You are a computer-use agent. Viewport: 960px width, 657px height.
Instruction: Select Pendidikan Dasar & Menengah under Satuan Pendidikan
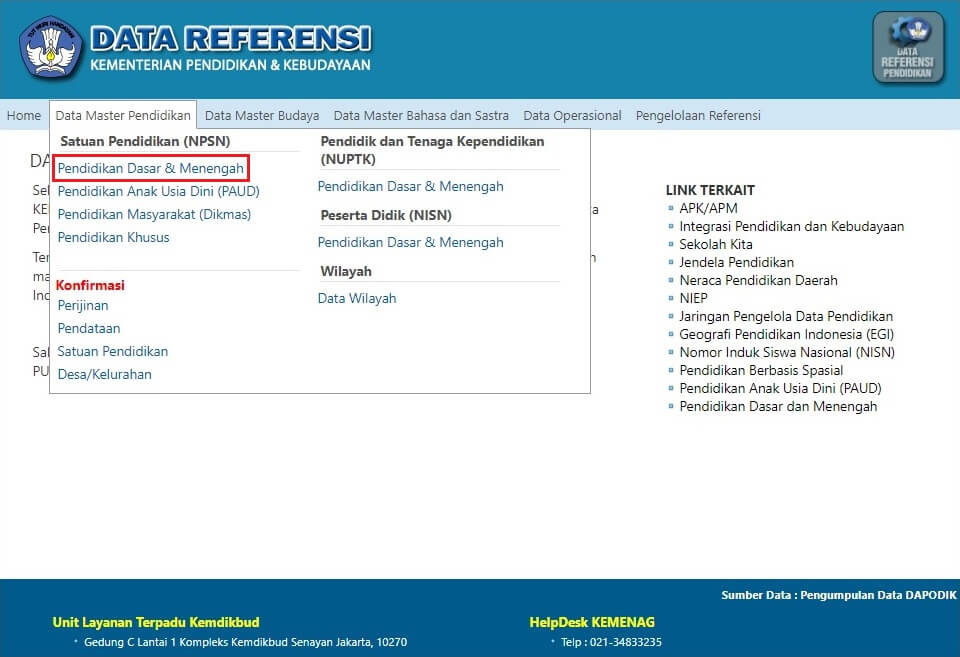(x=150, y=168)
